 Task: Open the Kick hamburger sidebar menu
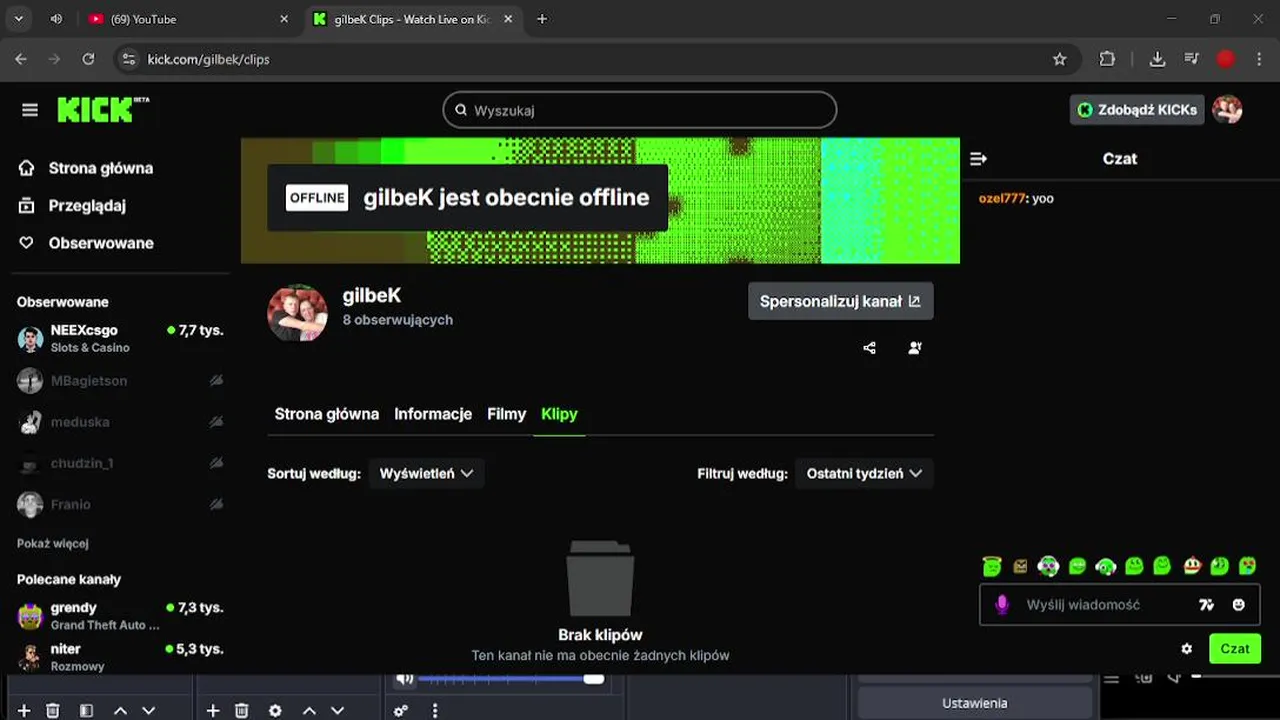pos(30,110)
